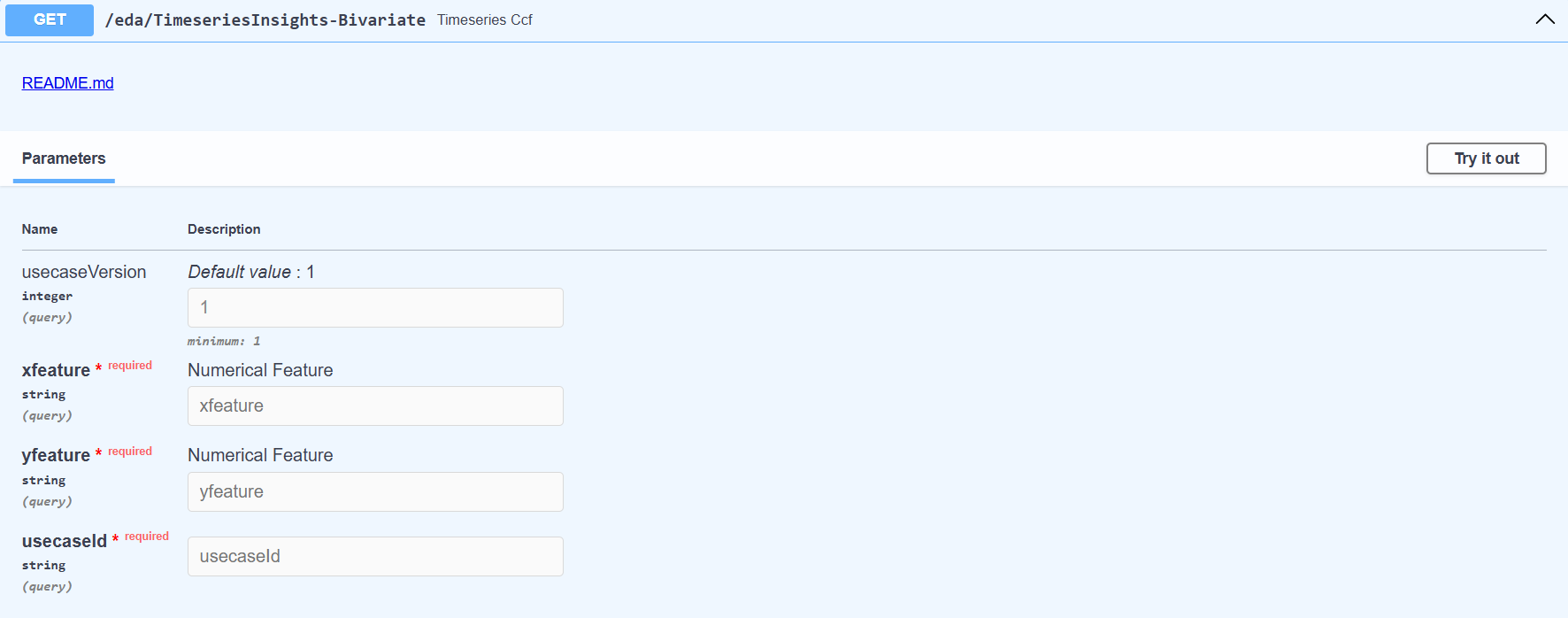
Task: Click Numerical Feature description above xfeature input
Action: 260,370
